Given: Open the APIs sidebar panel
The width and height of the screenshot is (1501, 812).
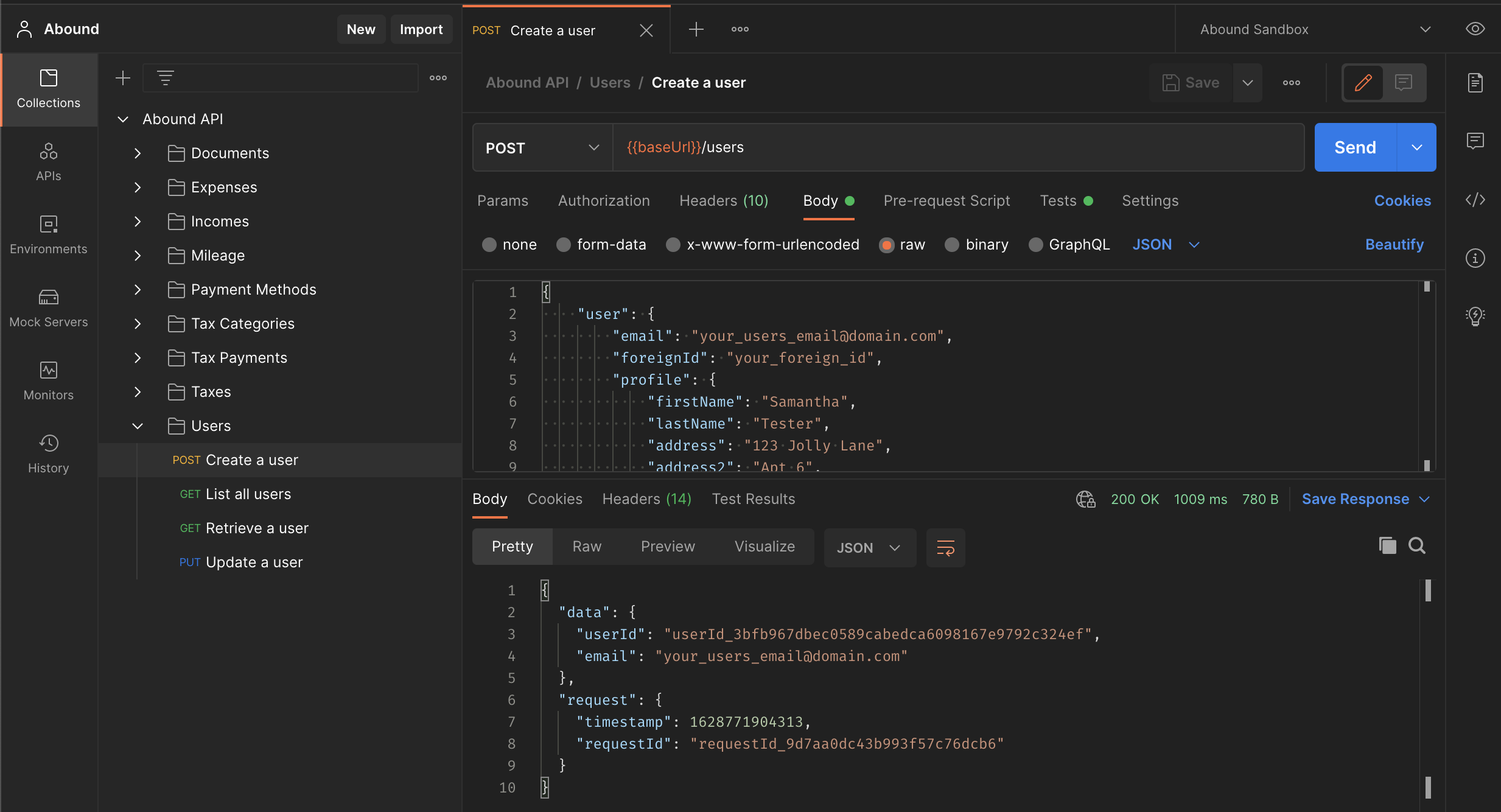Looking at the screenshot, I should point(49,163).
